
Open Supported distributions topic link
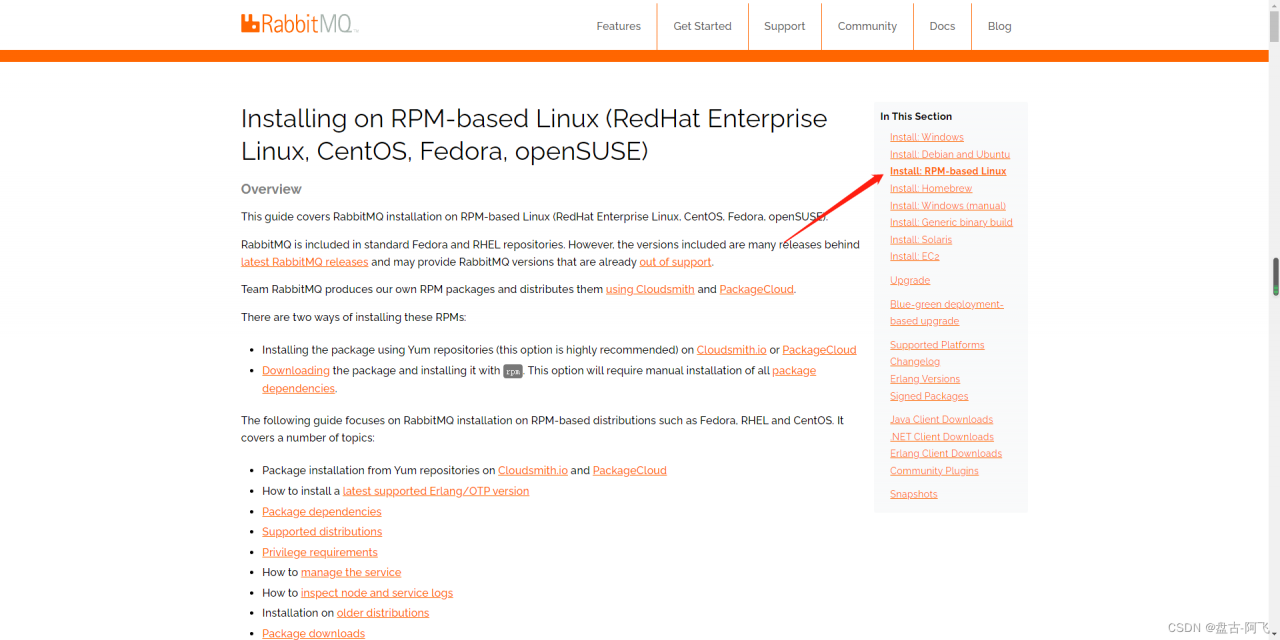coord(322,532)
